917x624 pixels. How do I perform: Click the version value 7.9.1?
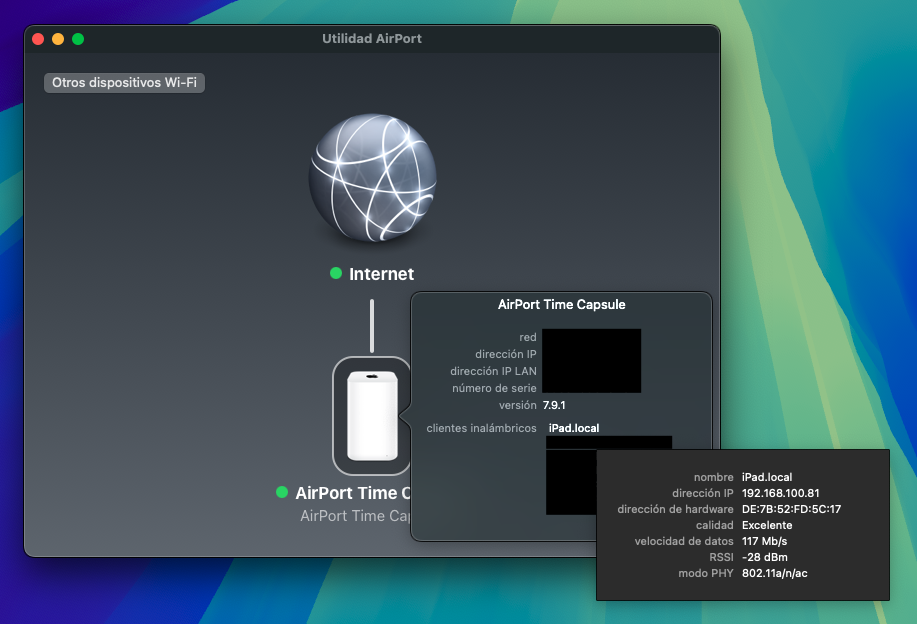click(554, 405)
